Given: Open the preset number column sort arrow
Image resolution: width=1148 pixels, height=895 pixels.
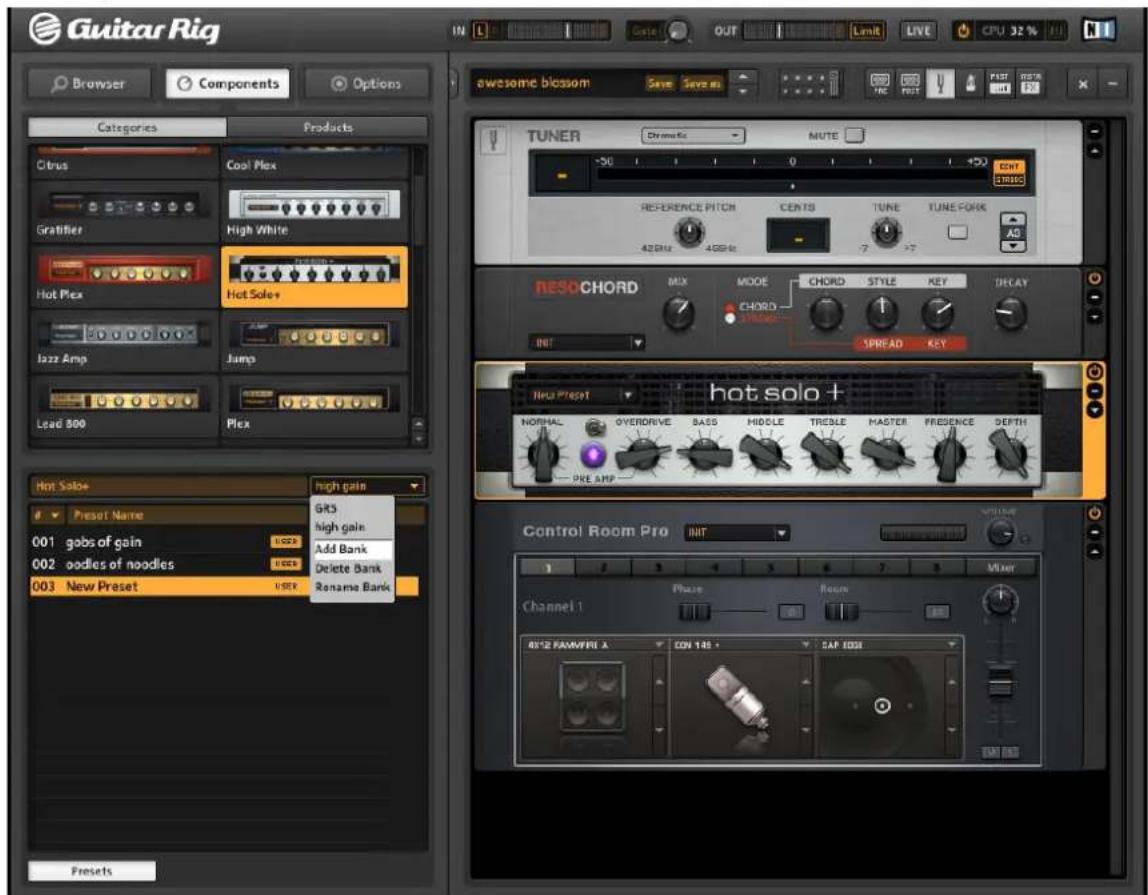Looking at the screenshot, I should coord(55,516).
